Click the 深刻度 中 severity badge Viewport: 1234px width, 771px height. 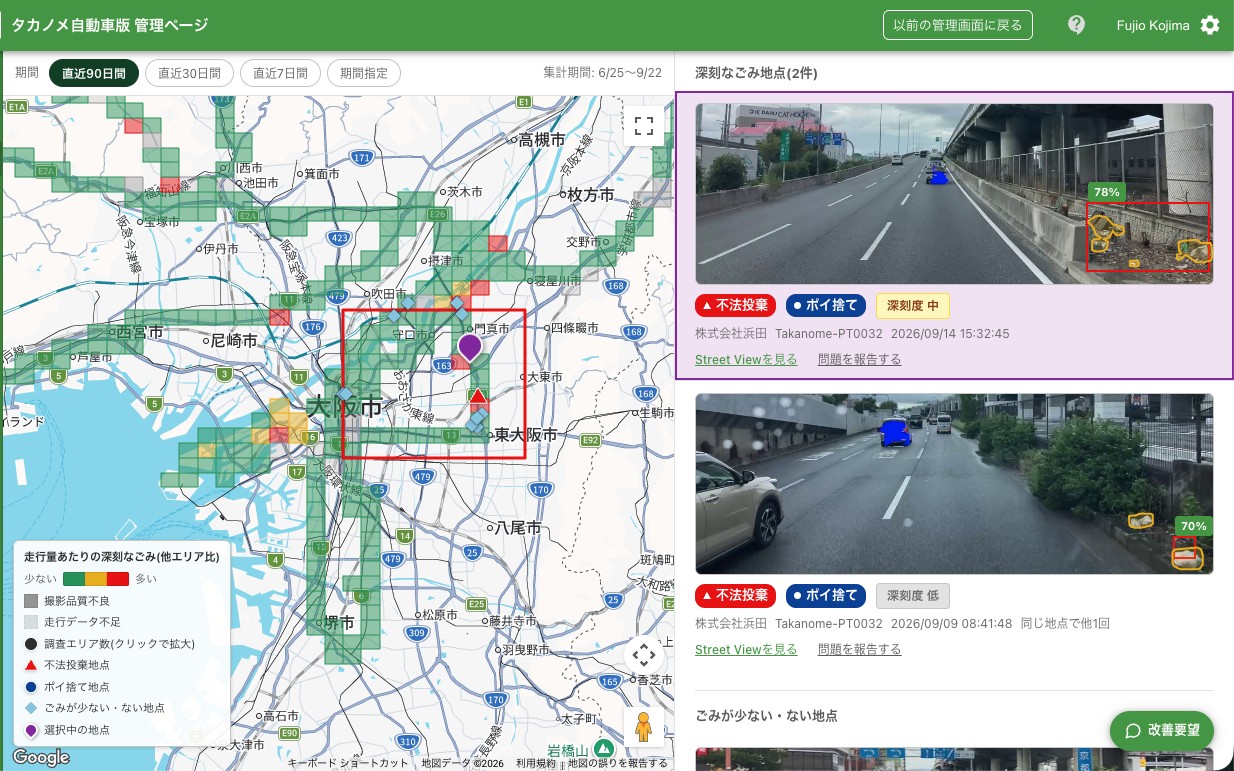tap(913, 306)
